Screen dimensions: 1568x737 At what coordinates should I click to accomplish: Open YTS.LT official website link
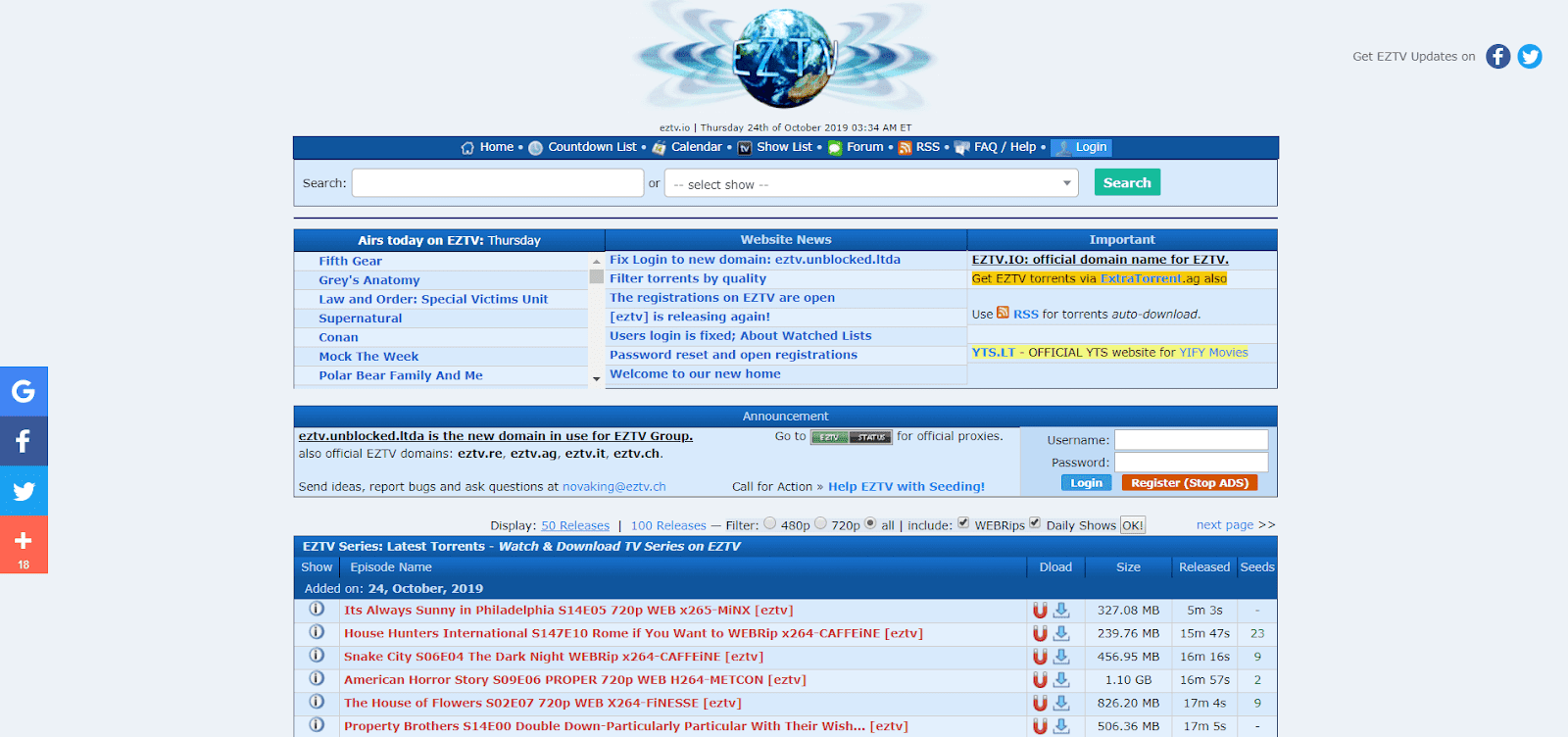tap(994, 353)
